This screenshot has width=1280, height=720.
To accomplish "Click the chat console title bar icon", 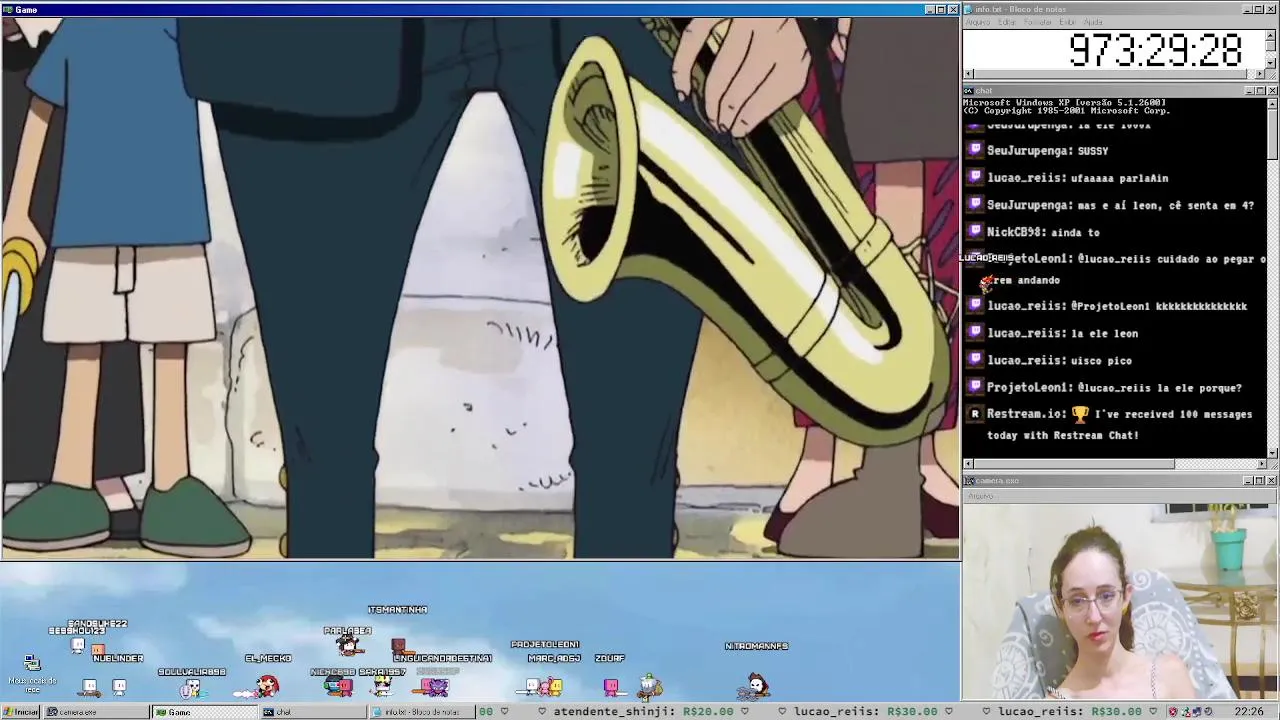I will coord(968,91).
